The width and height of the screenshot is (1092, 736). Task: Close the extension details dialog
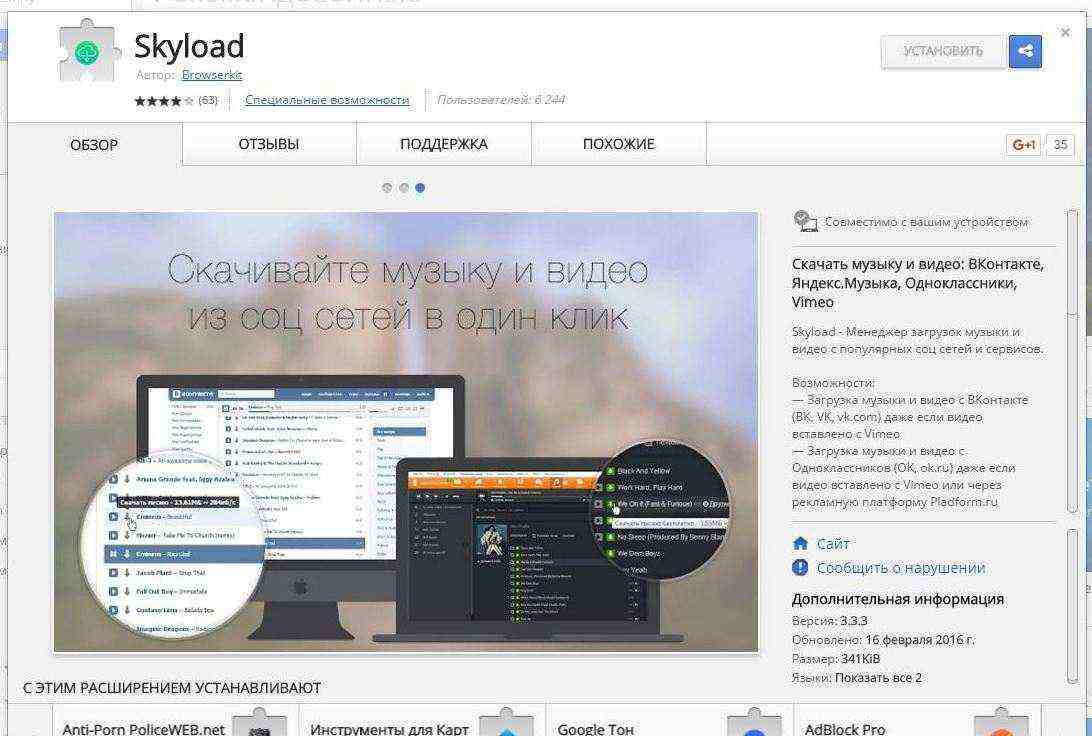point(1065,32)
